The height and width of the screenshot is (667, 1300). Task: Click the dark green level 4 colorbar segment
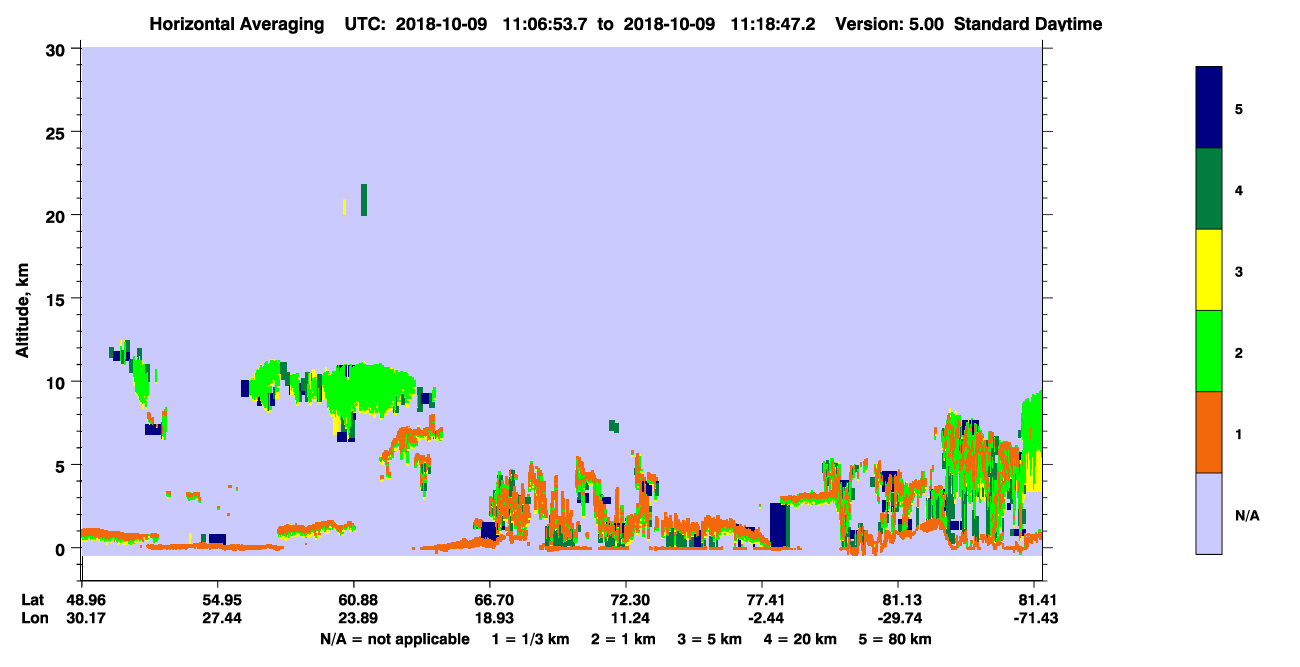1209,189
